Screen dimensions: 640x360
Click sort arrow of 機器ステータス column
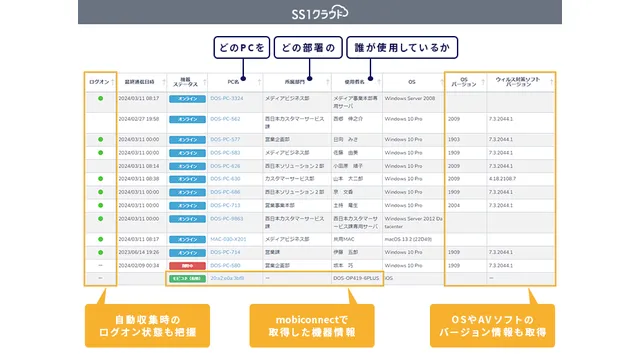click(x=204, y=82)
